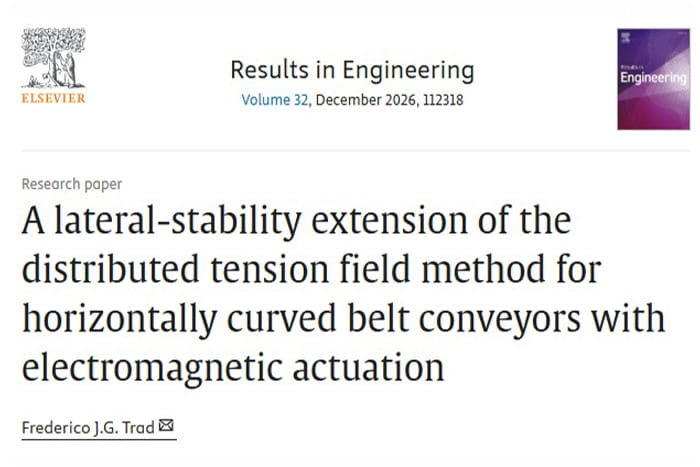Click the title words 'electromagnetic actuation'
700x467 pixels.
(233, 368)
